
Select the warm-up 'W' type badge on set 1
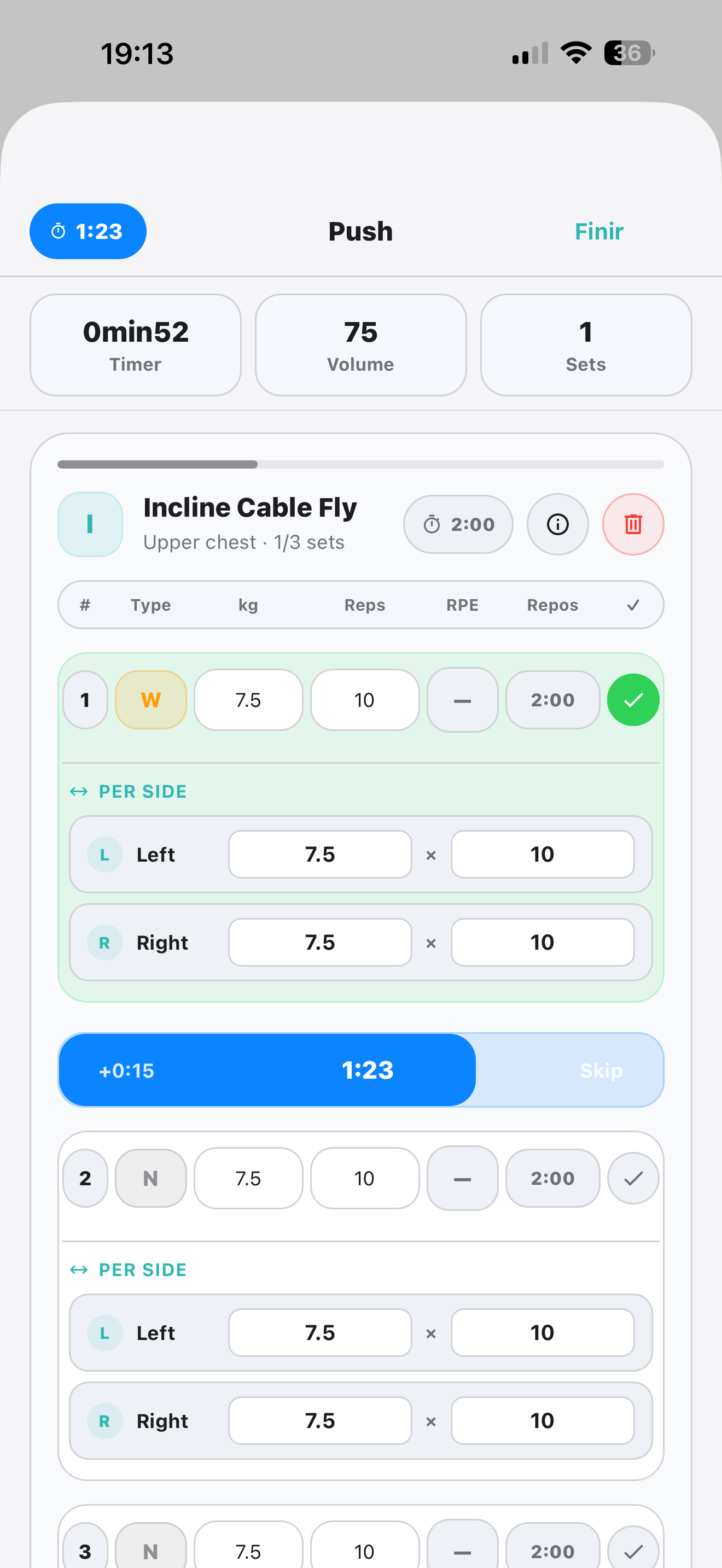click(150, 699)
